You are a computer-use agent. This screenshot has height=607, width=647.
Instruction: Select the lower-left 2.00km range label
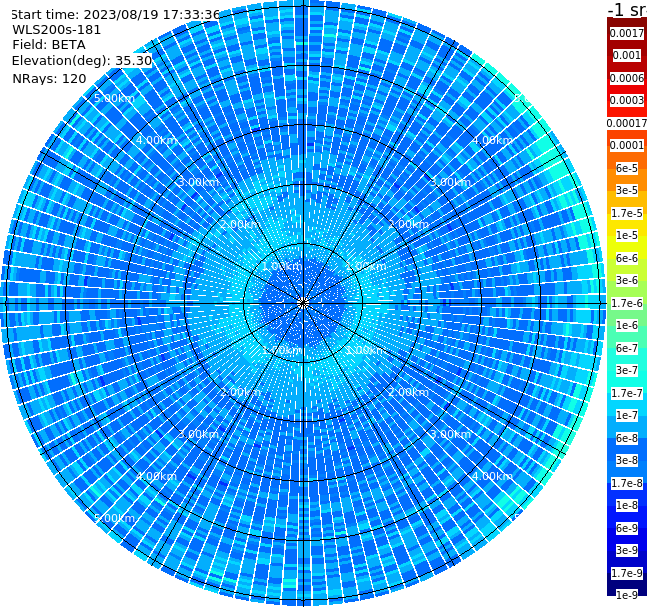pos(241,392)
